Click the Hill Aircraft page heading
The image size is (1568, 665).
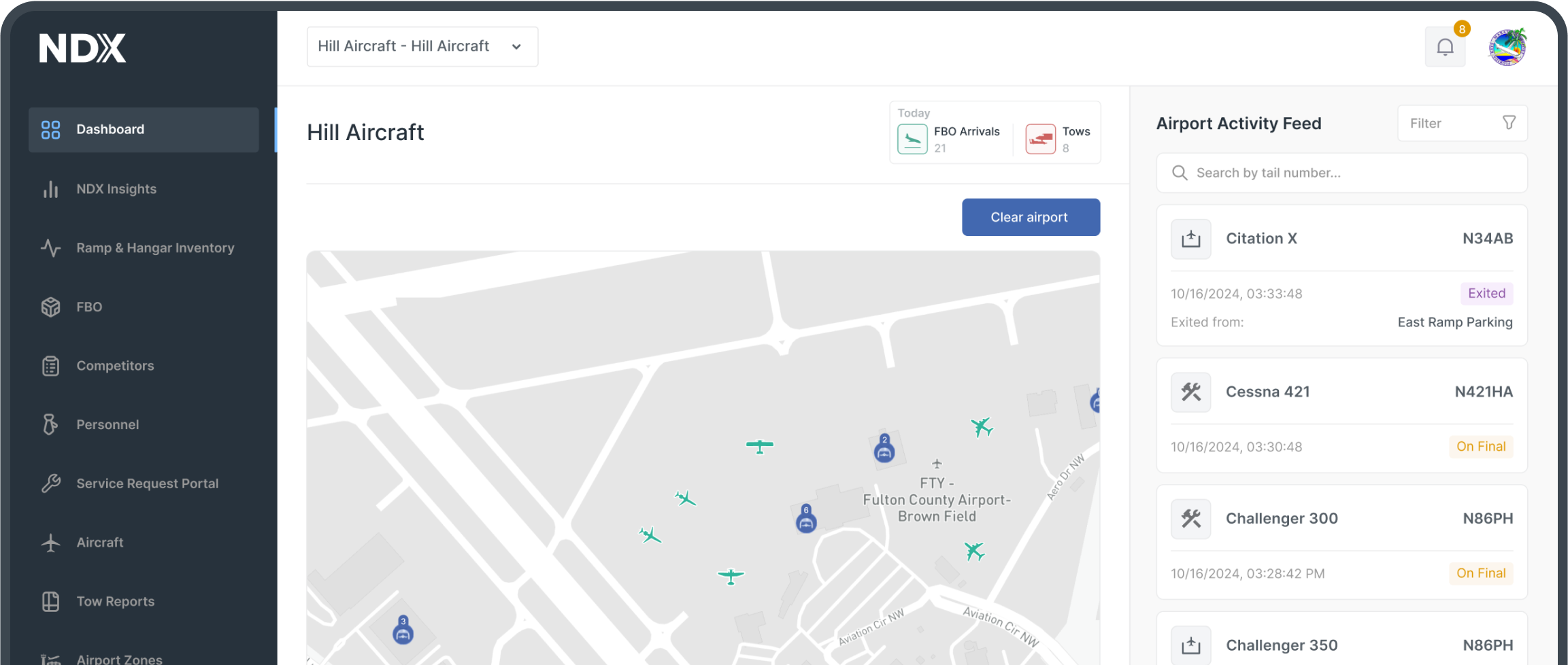(365, 133)
